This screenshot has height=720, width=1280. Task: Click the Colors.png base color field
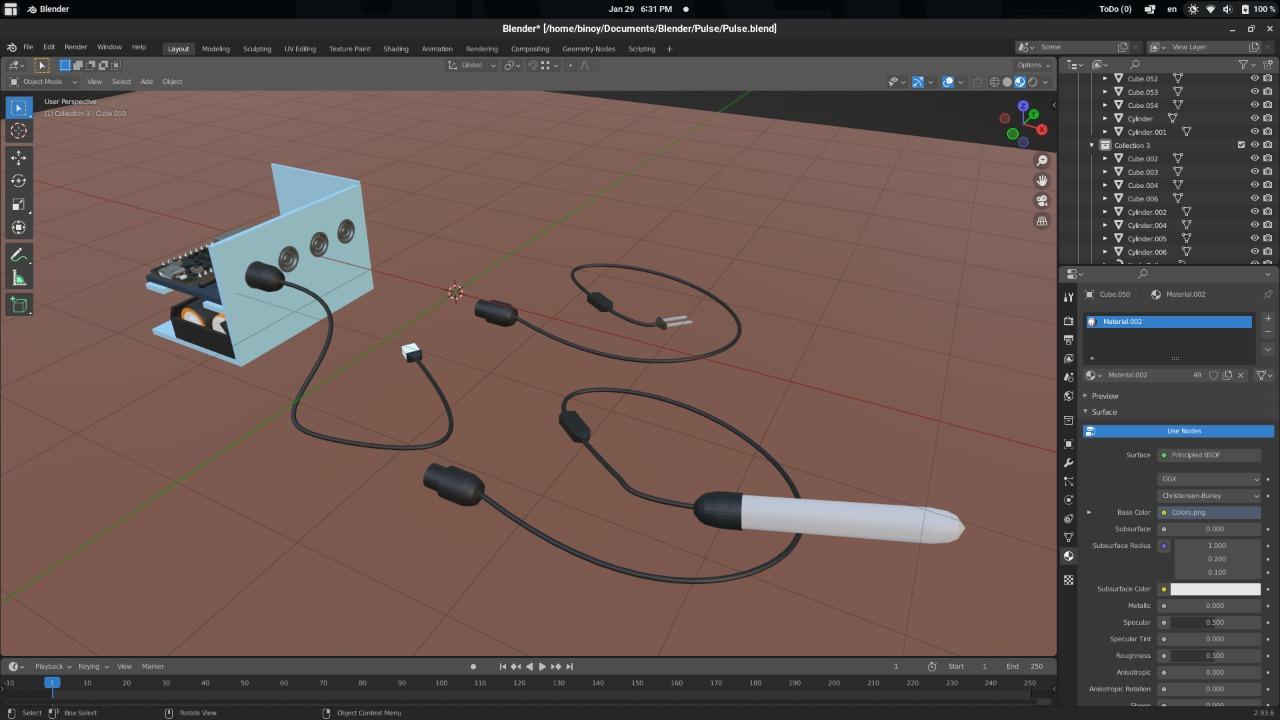pos(1210,513)
